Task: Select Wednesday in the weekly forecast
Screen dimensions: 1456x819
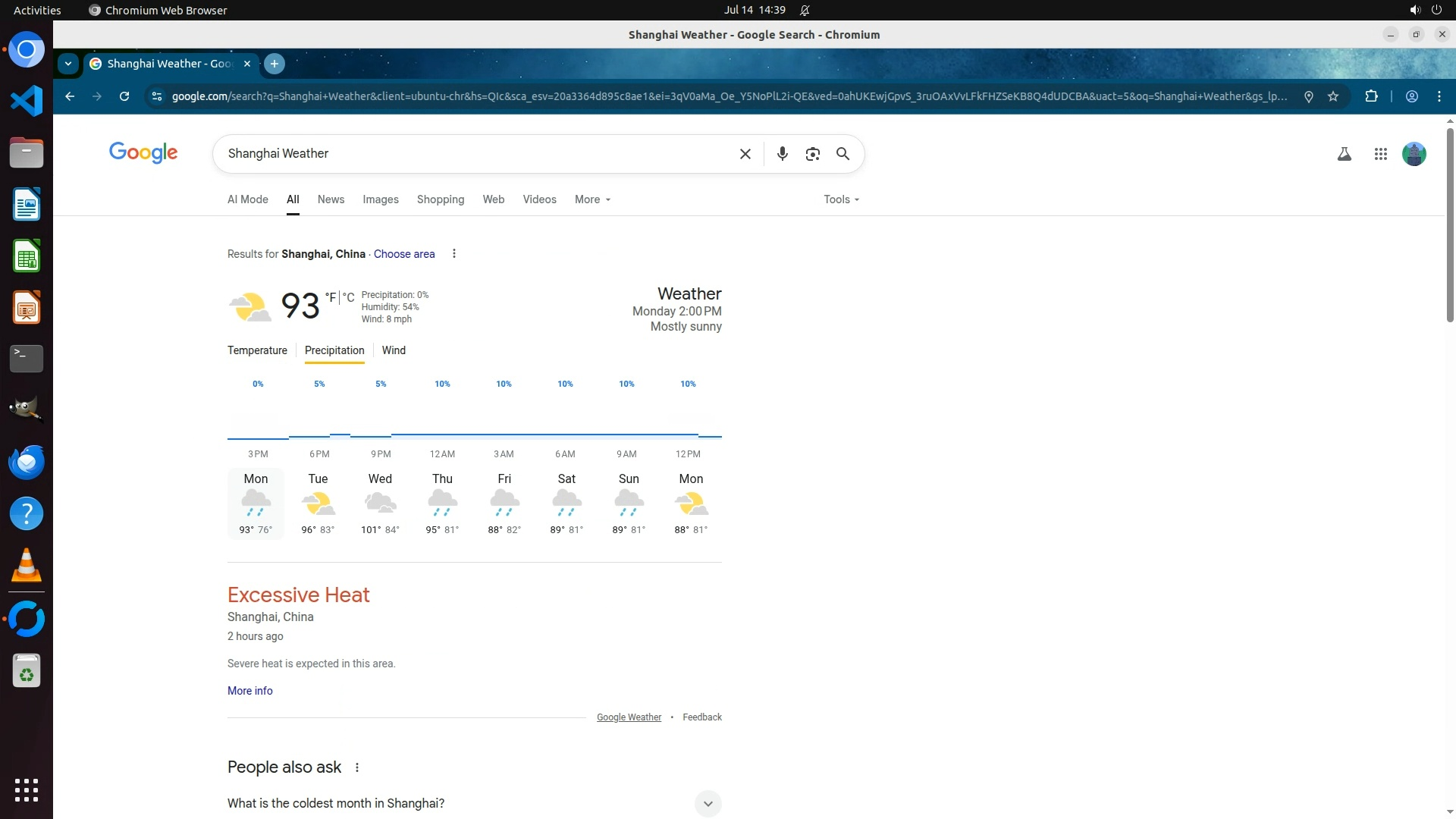Action: point(380,503)
